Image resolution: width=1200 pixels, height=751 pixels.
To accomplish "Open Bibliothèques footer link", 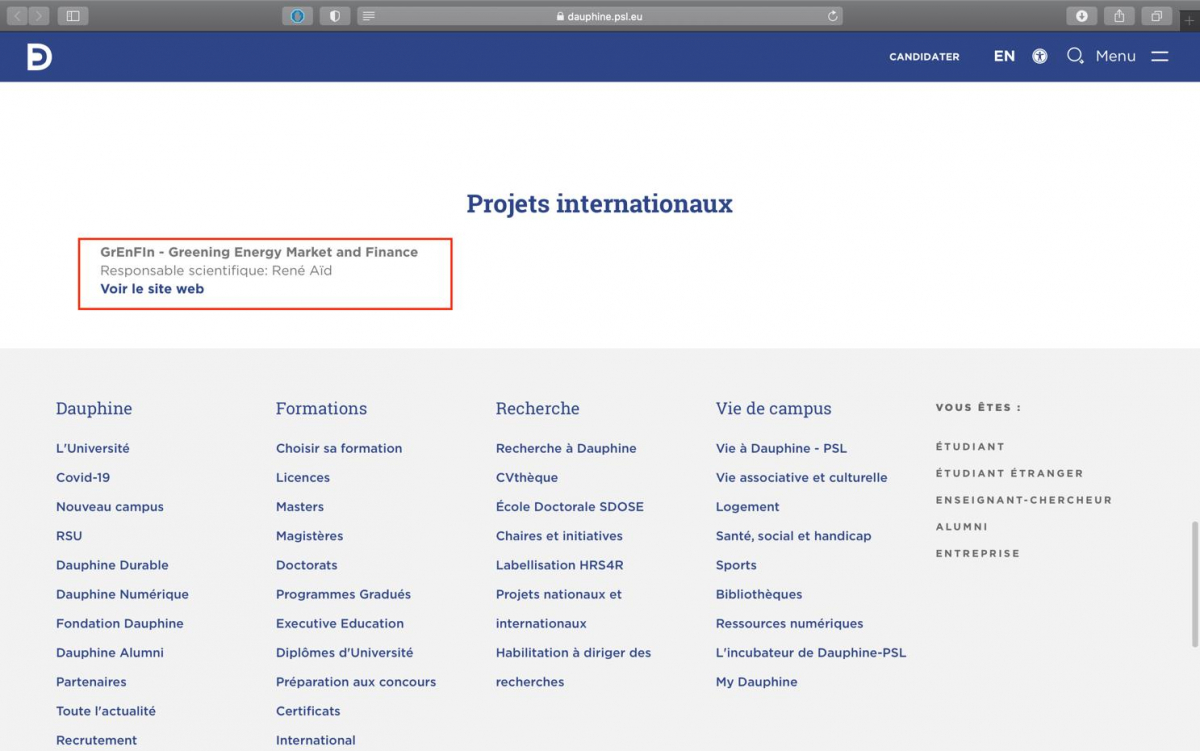I will coord(759,594).
